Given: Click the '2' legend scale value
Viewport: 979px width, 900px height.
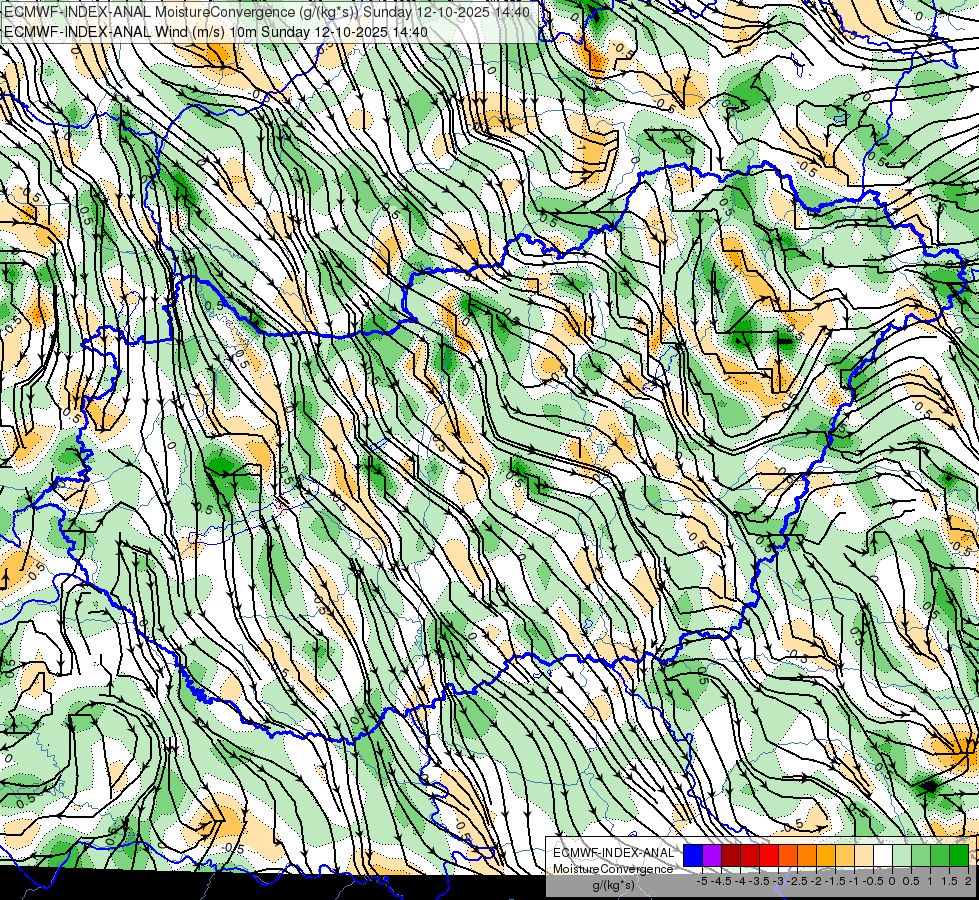Looking at the screenshot, I should [968, 881].
